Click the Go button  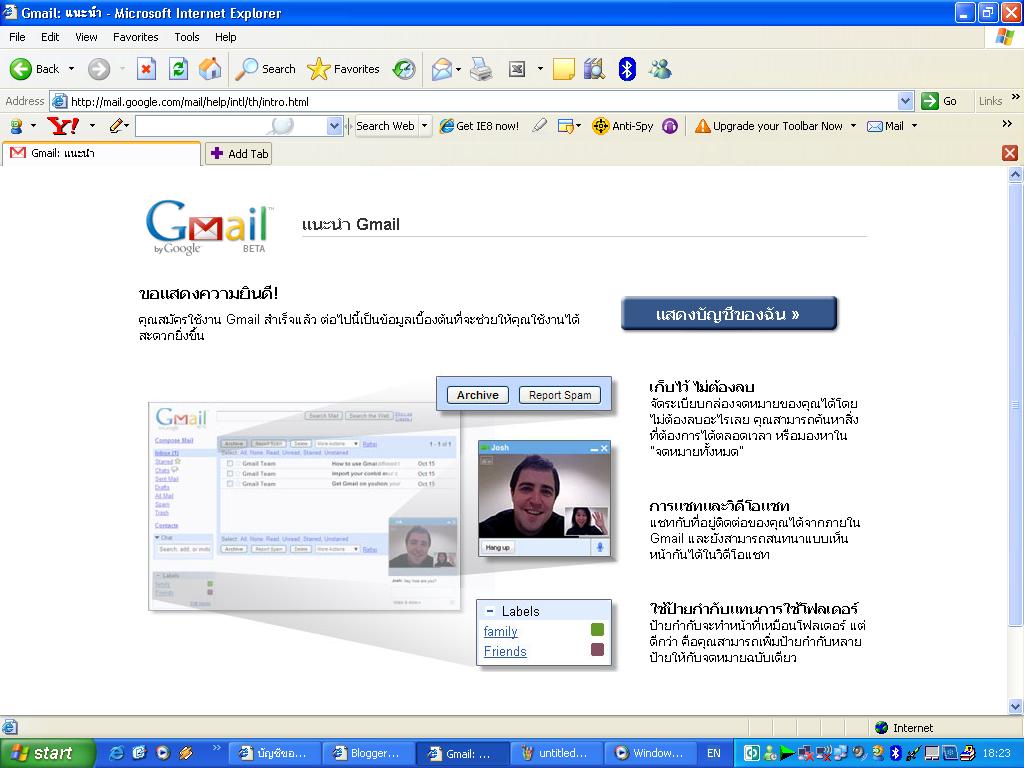[x=939, y=101]
